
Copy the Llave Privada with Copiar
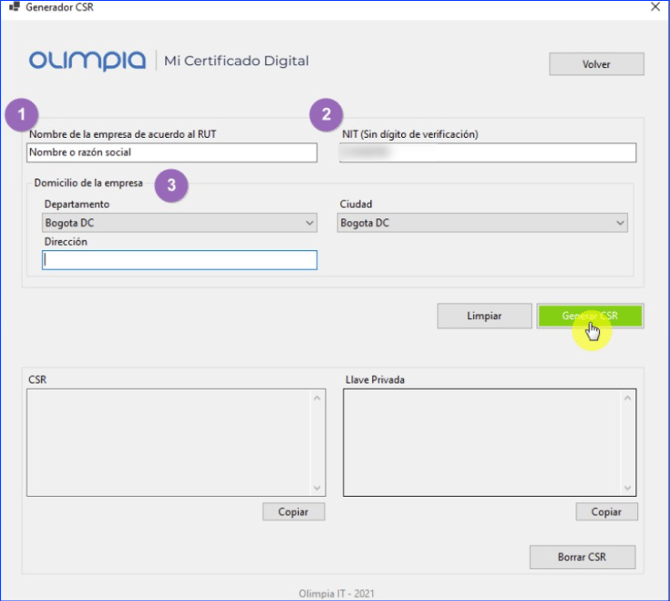[x=606, y=511]
